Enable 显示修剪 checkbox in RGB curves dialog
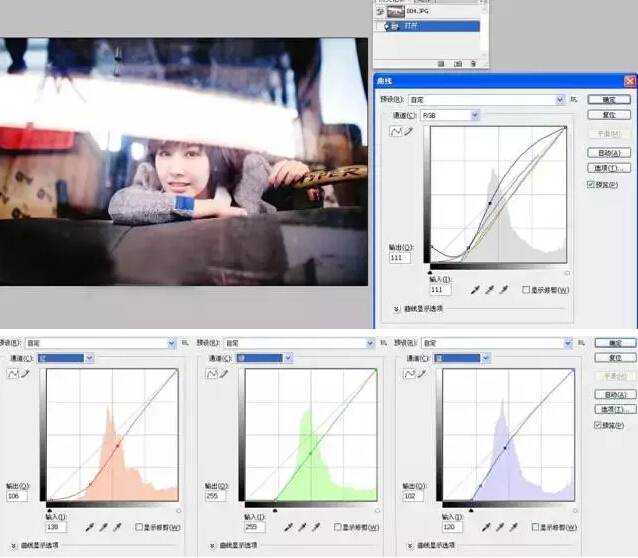Screen dimensions: 638x558 (526, 290)
